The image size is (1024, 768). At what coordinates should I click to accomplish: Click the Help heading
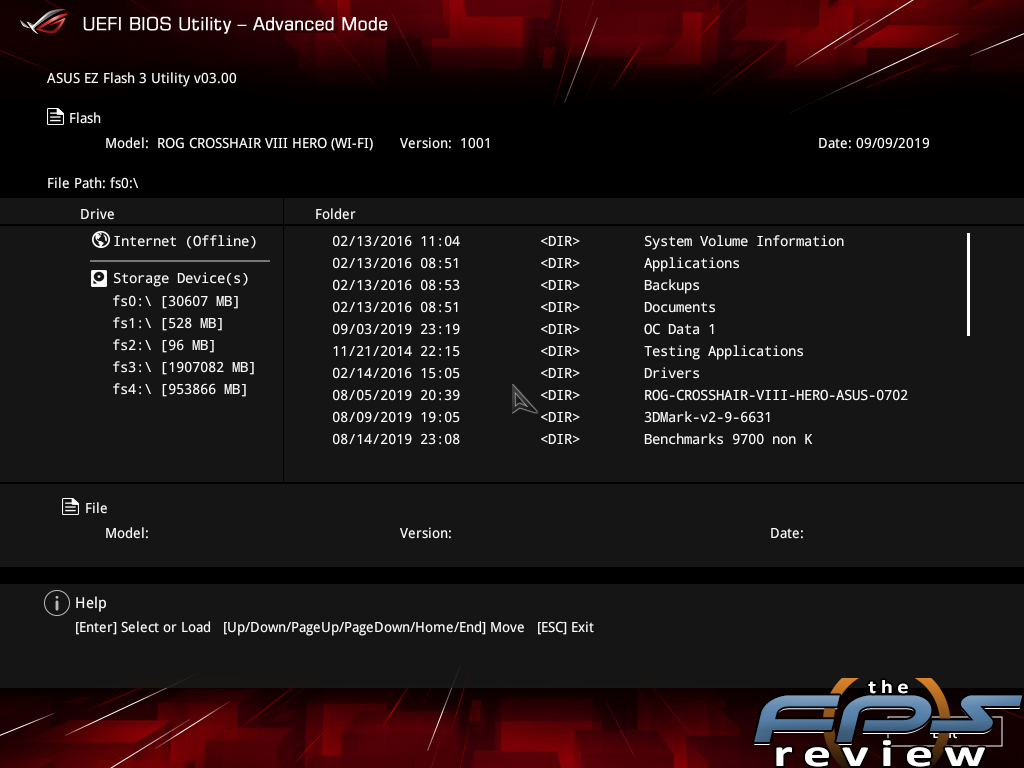(x=91, y=603)
